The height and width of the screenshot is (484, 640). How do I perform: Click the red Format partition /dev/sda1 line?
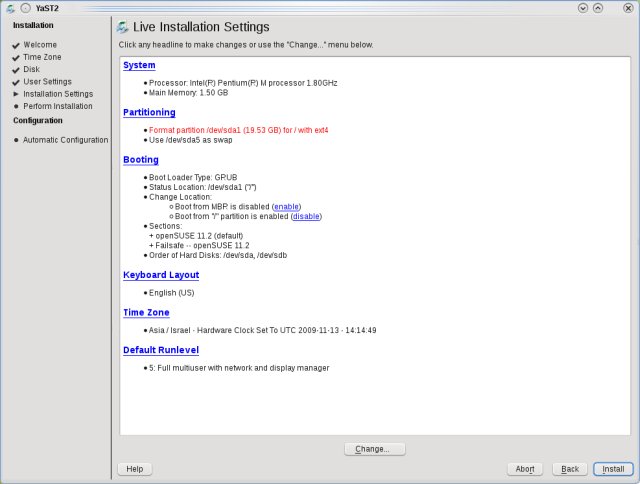point(238,130)
